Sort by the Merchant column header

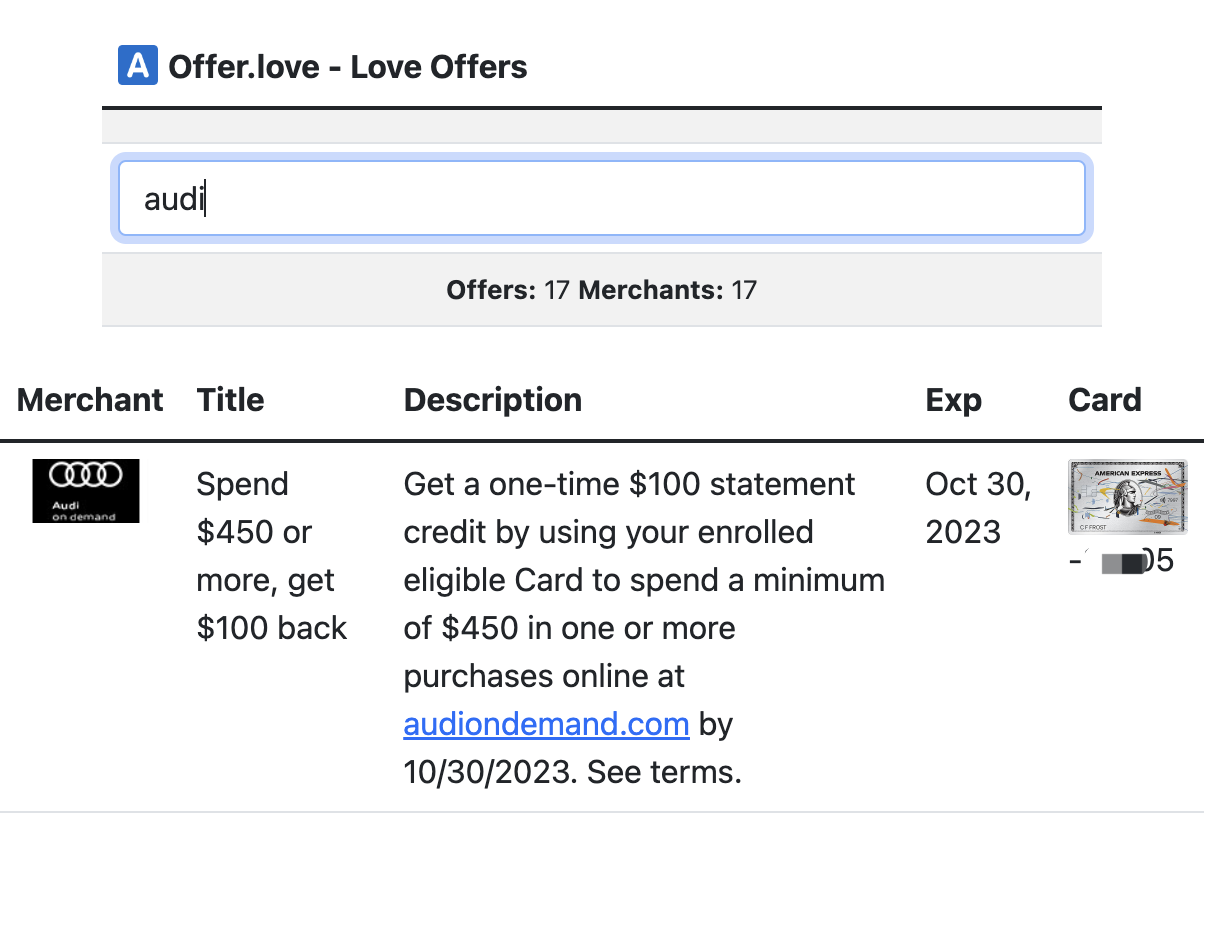point(90,400)
